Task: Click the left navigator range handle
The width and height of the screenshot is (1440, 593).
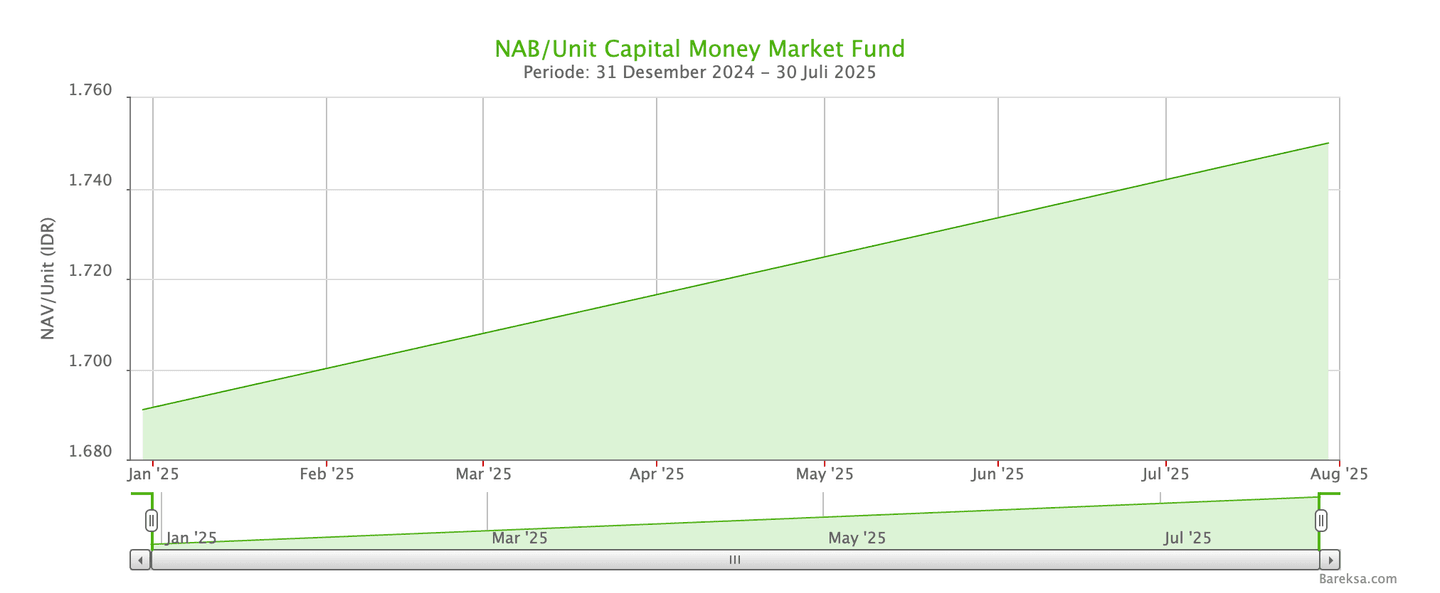Action: (x=151, y=520)
